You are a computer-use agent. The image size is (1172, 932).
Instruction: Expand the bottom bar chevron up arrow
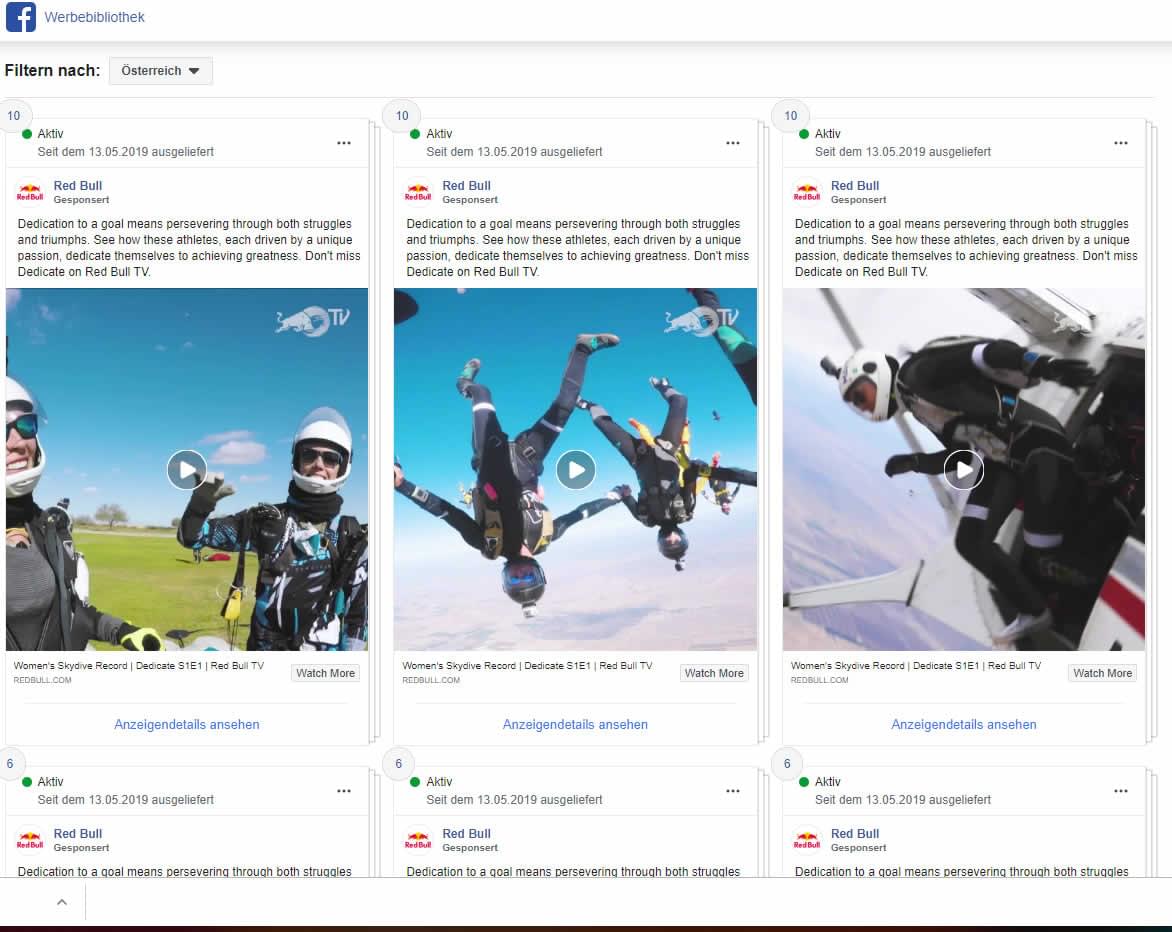point(62,902)
